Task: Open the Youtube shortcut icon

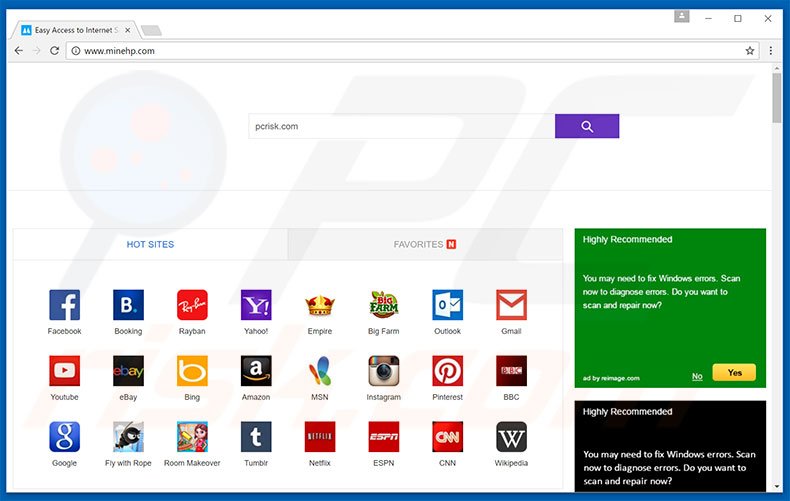Action: coord(64,371)
